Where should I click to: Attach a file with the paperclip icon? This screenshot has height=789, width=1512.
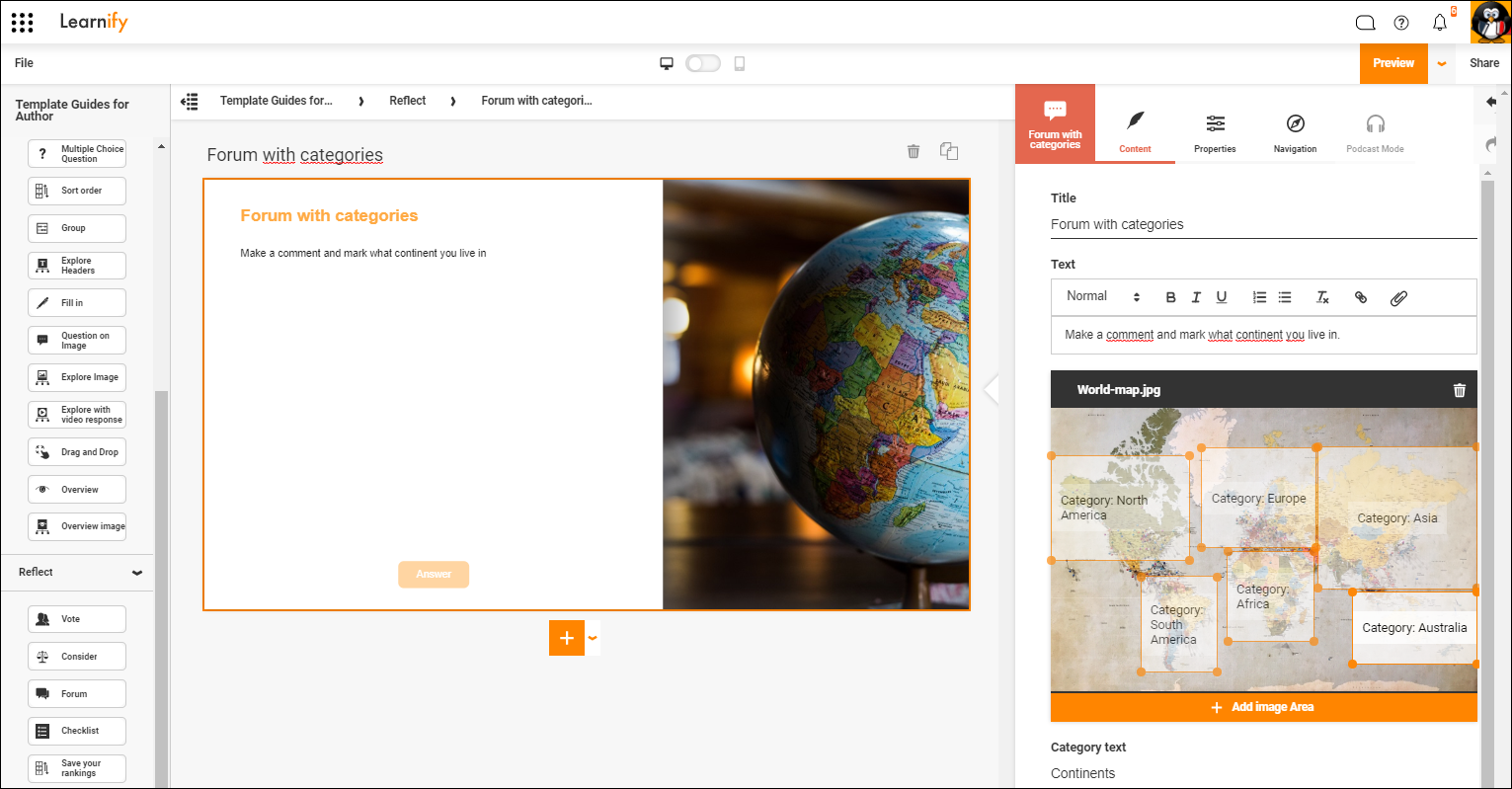coord(1398,297)
